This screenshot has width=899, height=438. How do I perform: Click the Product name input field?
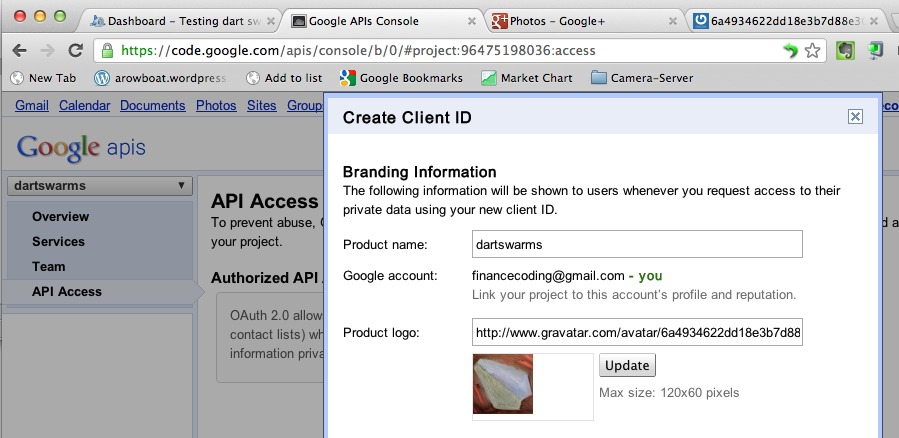pos(637,244)
